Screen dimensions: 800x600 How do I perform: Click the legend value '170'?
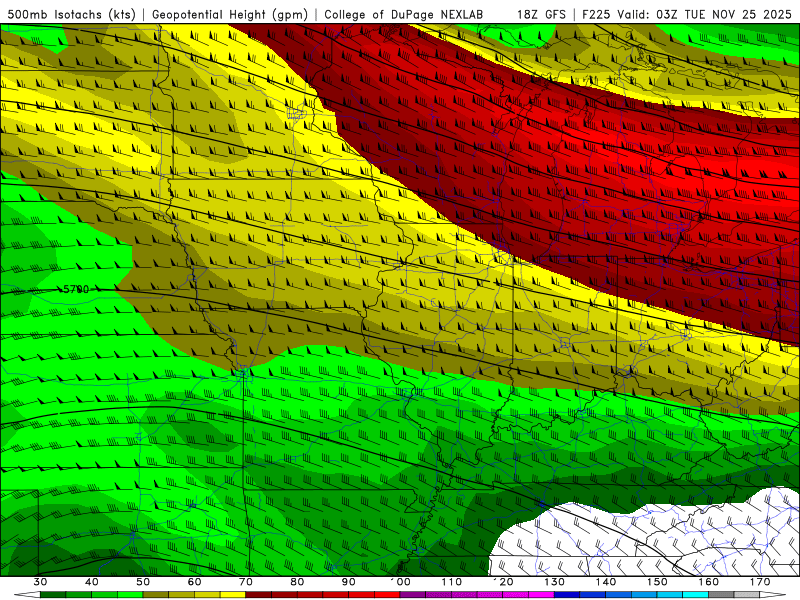(x=760, y=582)
